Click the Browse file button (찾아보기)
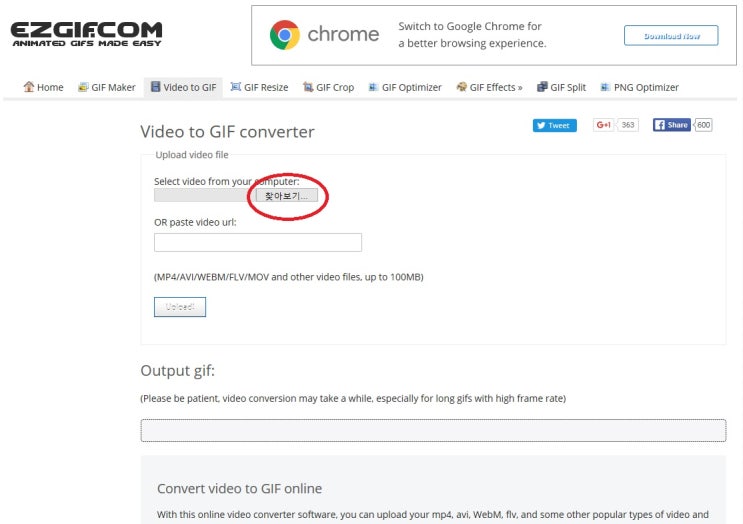The width and height of the screenshot is (743, 524). (287, 196)
